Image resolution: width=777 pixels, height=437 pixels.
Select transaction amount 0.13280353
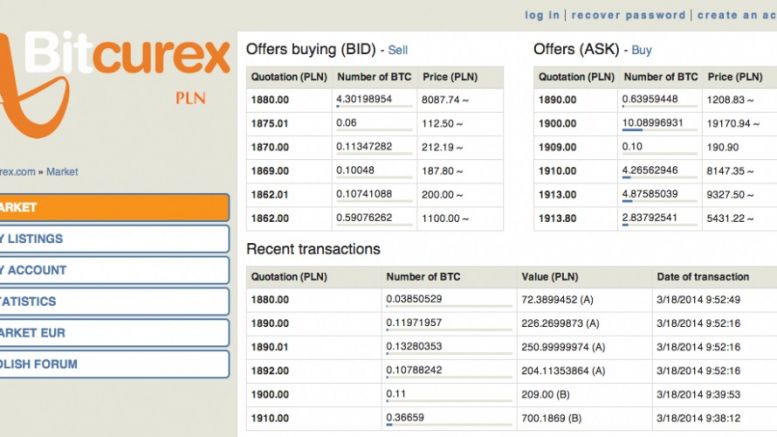[414, 346]
